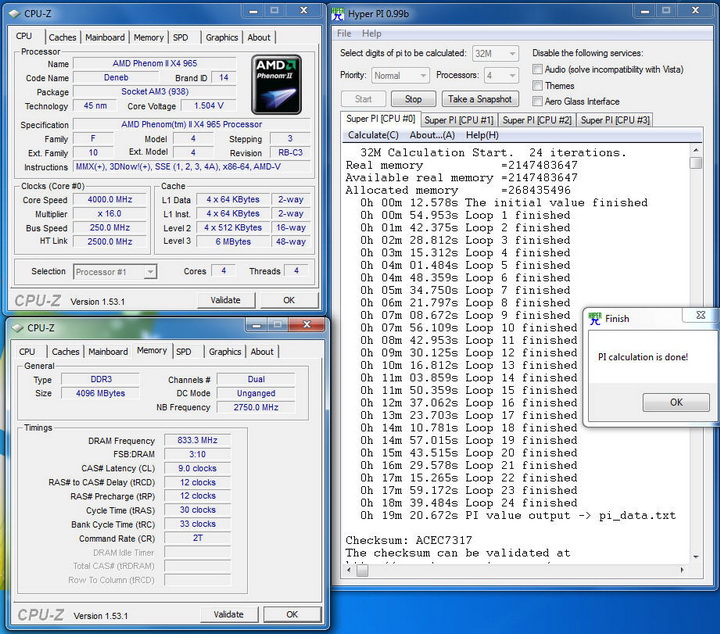Select Memory tab in top CPU-Z window

(148, 38)
